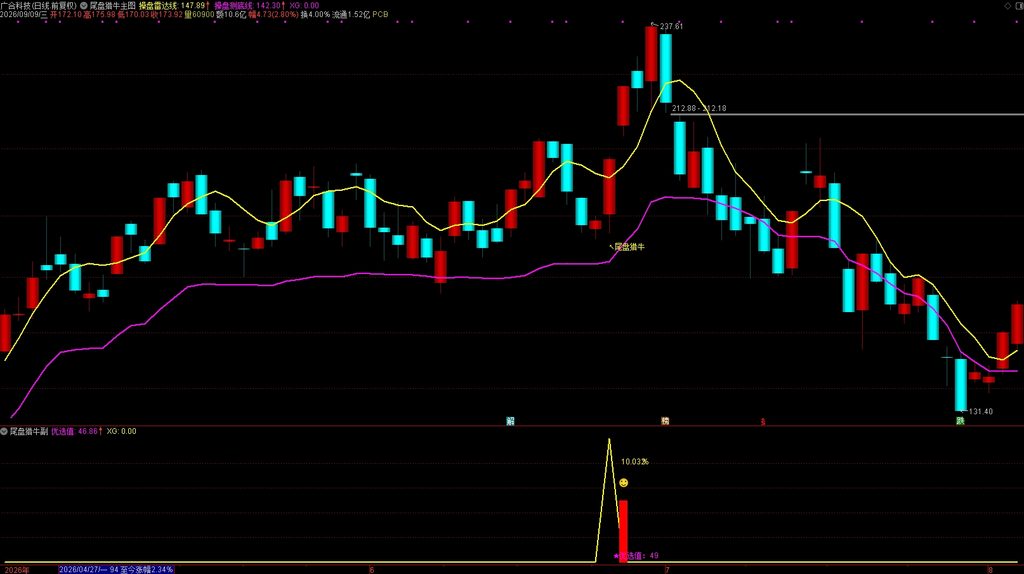Click the smiley face signal icon
Image resolution: width=1024 pixels, height=574 pixels.
(x=624, y=483)
